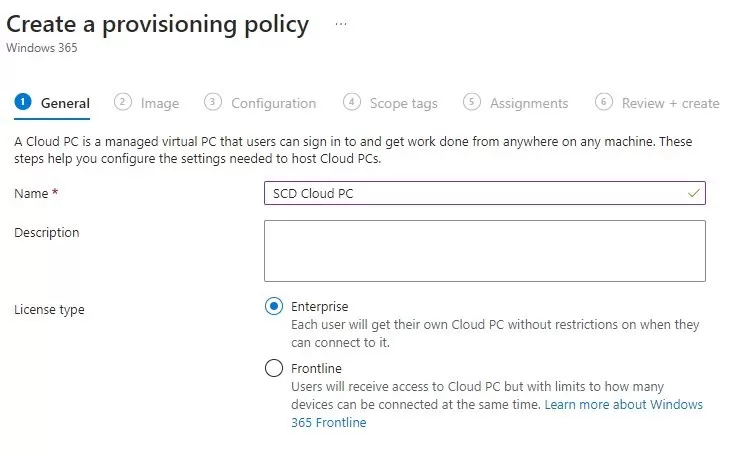Jump to the Review + create step
Screen dimensions: 753x452
click(x=657, y=103)
